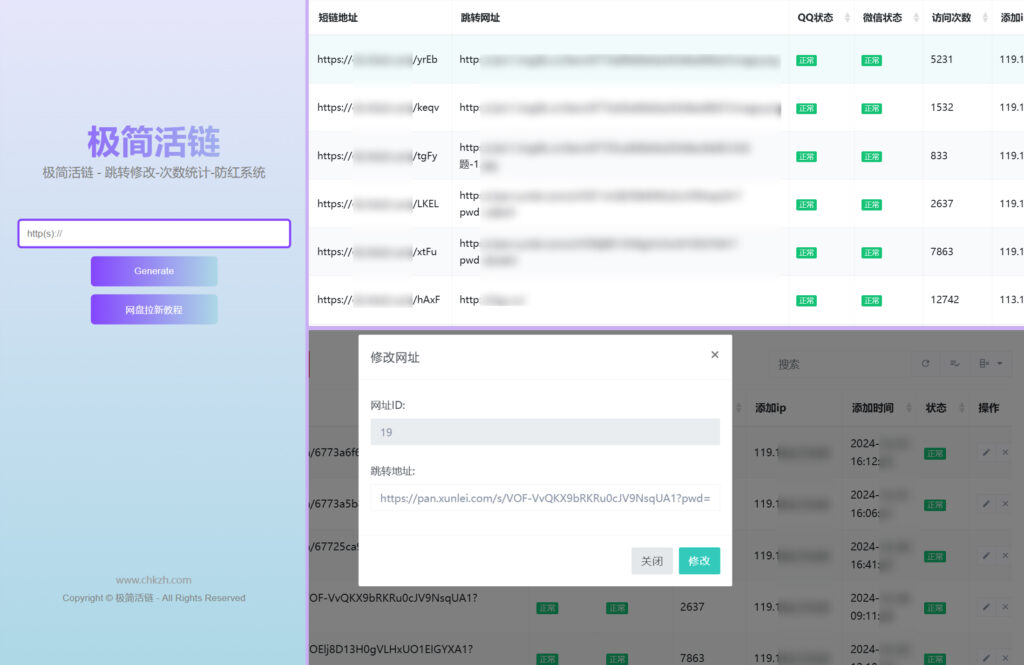
Task: Visit the www.chkzh.com link
Action: (153, 579)
